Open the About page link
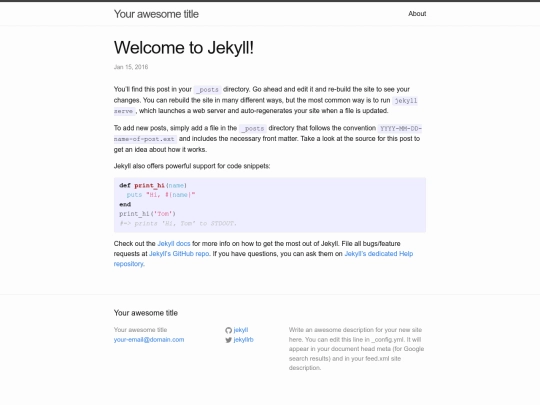The height and width of the screenshot is (405, 540). [417, 14]
